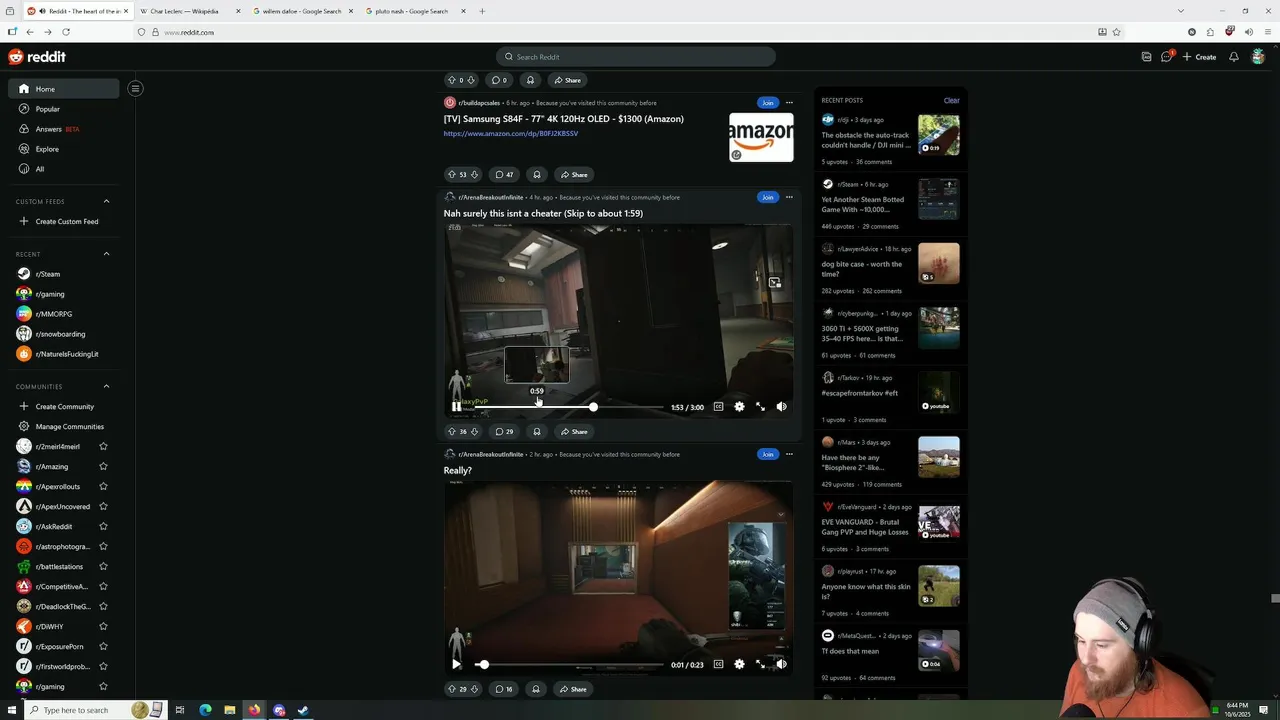Collapse the Communities section
The image size is (1280, 720).
pos(107,386)
